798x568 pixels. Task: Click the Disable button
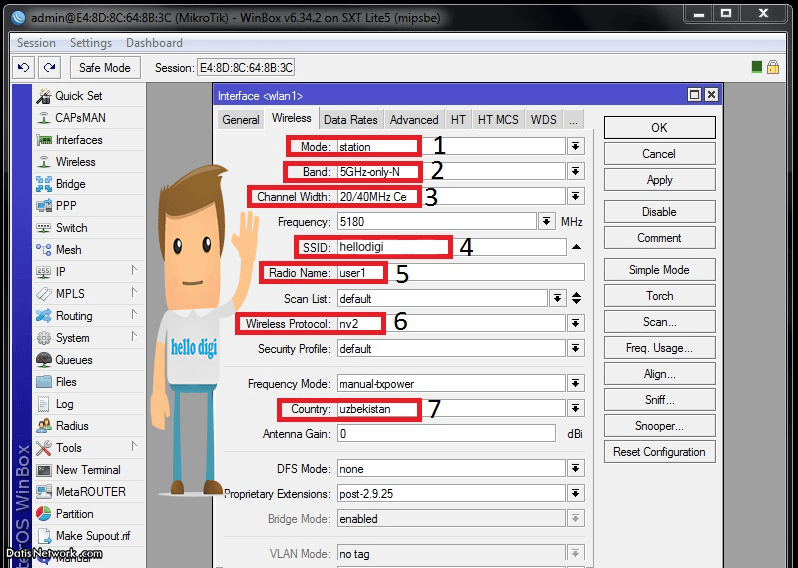click(660, 212)
